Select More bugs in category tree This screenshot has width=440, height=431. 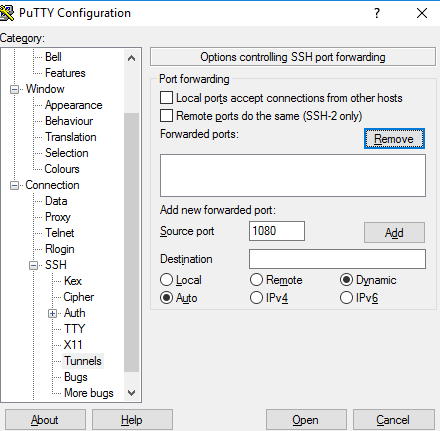pyautogui.click(x=89, y=393)
